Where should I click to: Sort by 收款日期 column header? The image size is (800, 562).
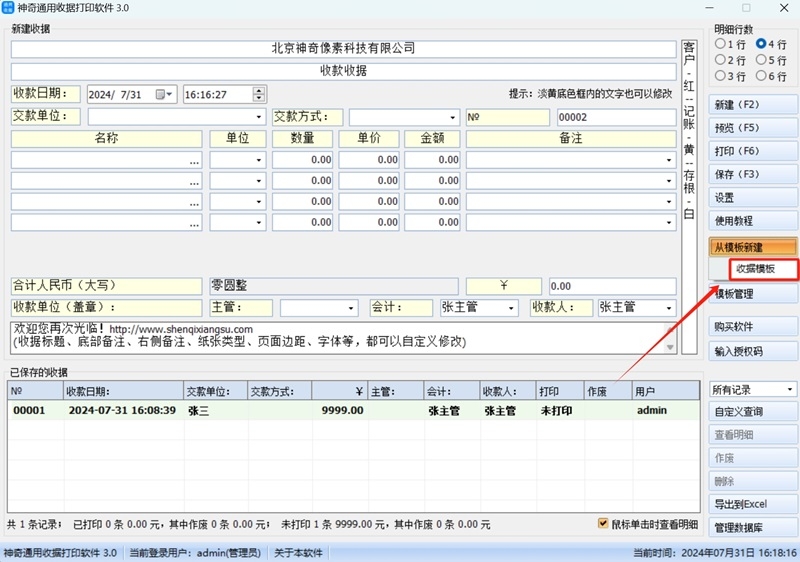point(123,391)
